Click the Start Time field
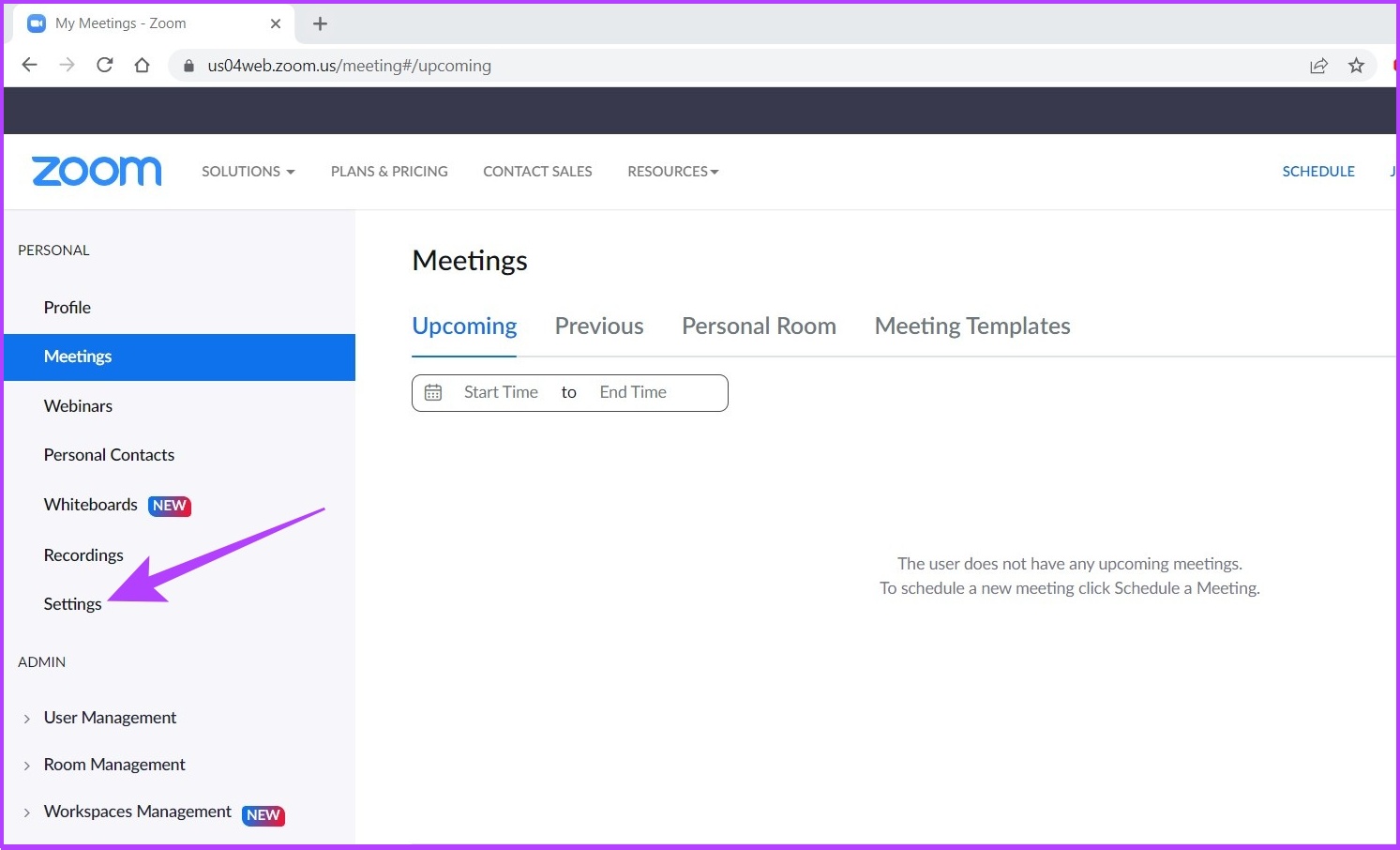The width and height of the screenshot is (1400, 850). coord(501,392)
